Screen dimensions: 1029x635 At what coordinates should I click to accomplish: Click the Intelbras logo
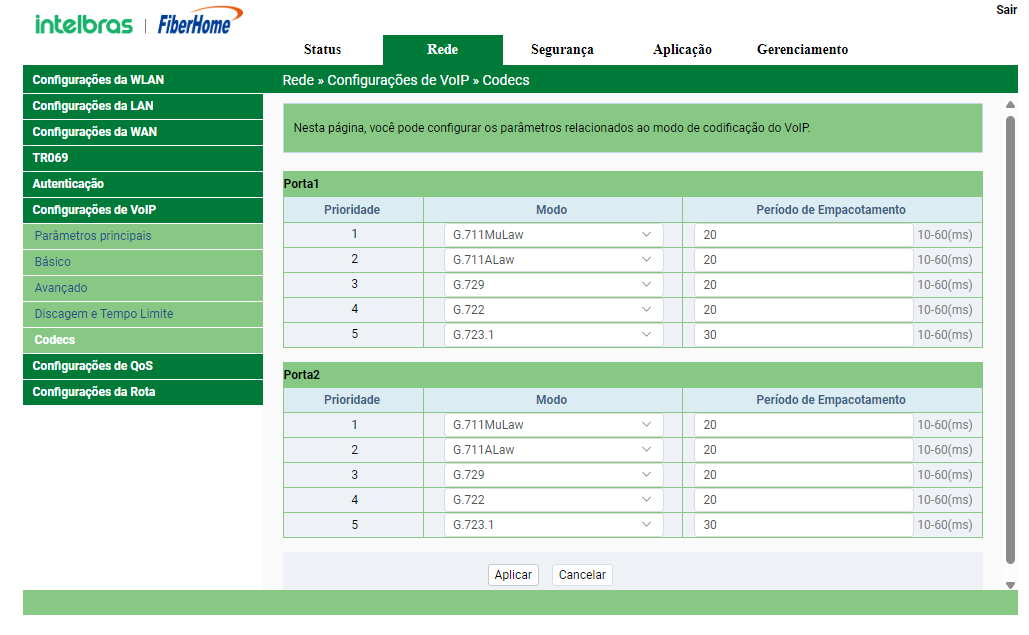(x=83, y=25)
